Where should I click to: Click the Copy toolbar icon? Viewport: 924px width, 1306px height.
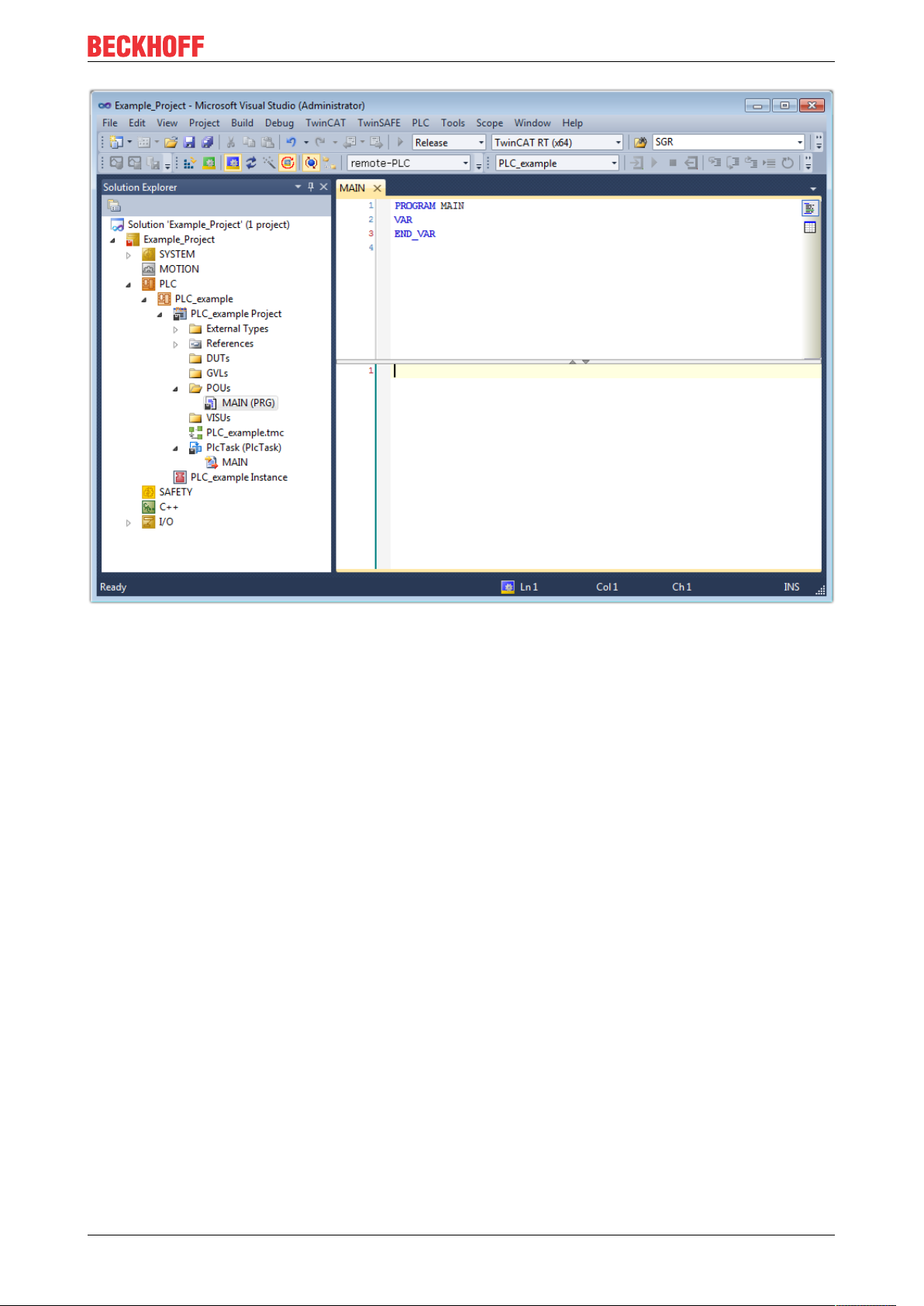pyautogui.click(x=249, y=143)
